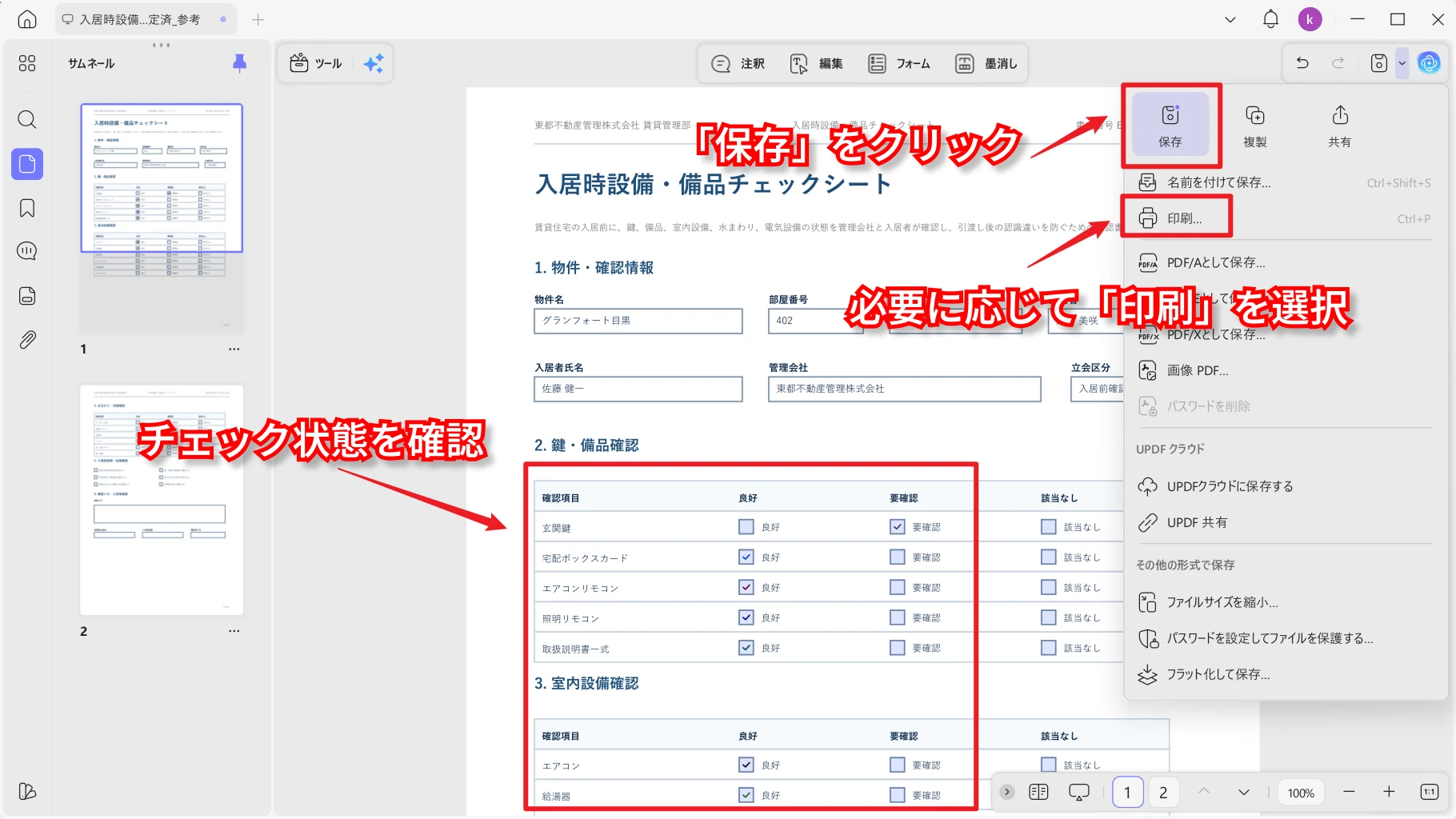Uncheck 給湯器 良好 checkbox
Viewport: 1456px width, 819px height.
(746, 795)
